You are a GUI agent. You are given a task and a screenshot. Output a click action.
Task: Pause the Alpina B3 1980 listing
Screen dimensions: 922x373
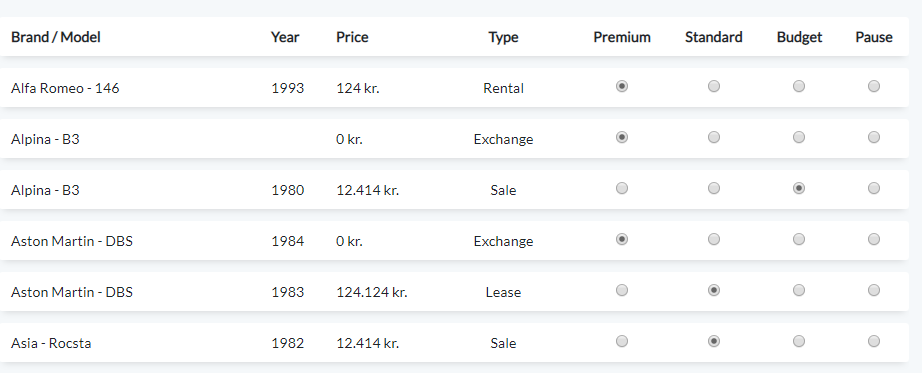tap(874, 188)
